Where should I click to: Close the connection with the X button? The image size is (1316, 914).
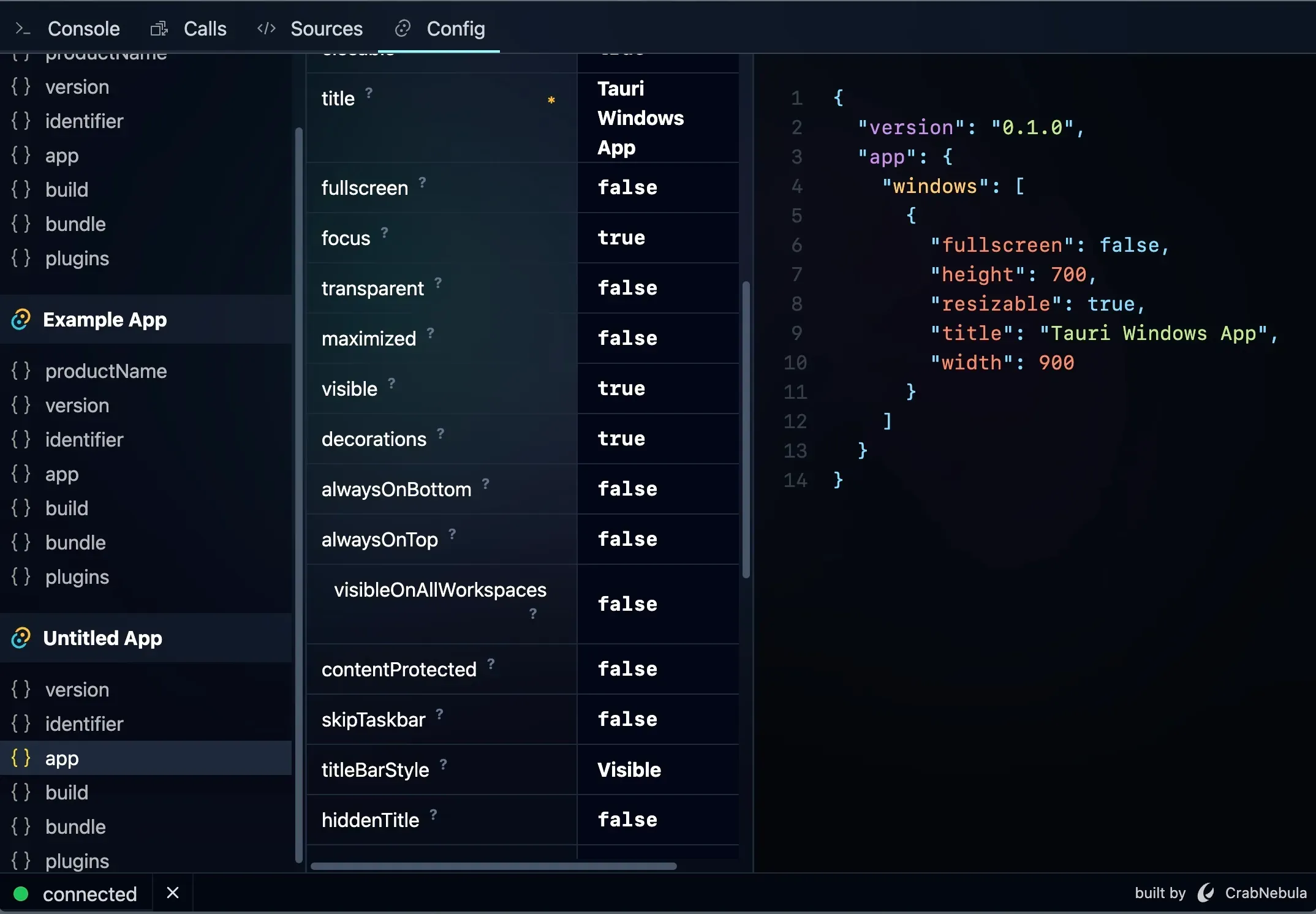(x=173, y=893)
